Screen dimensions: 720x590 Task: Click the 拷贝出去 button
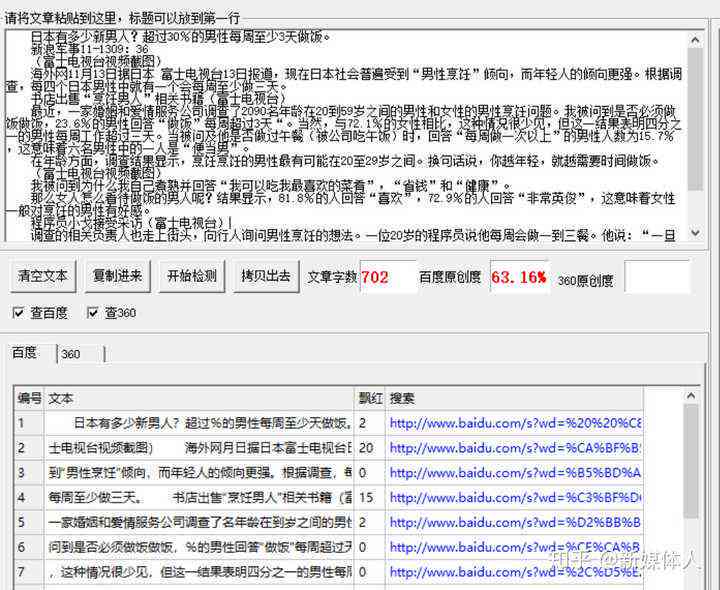[x=266, y=276]
